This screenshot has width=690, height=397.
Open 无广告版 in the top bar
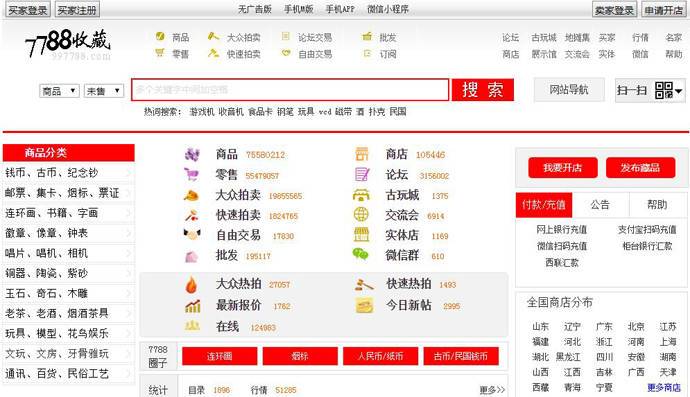(255, 9)
